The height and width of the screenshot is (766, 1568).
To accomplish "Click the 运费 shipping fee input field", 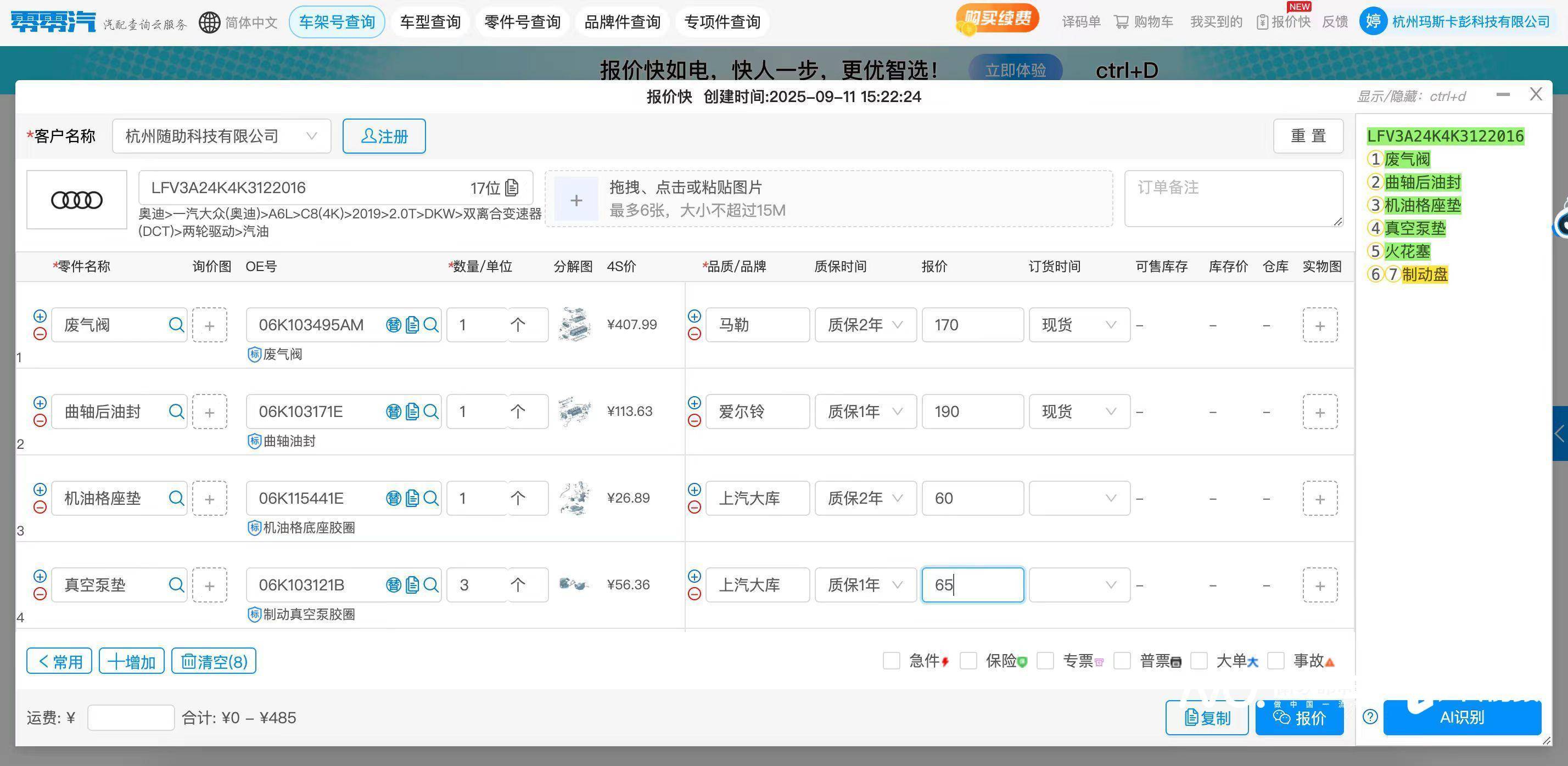I will 131,718.
